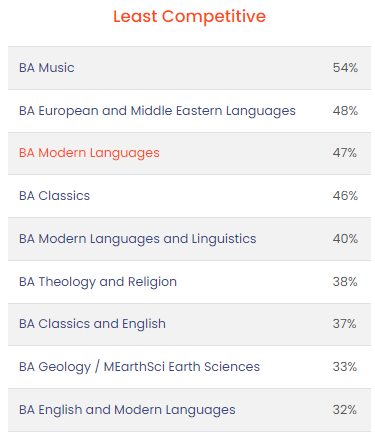Viewport: 375px width, 434px height.
Task: Select the BA Music row
Action: click(x=189, y=68)
